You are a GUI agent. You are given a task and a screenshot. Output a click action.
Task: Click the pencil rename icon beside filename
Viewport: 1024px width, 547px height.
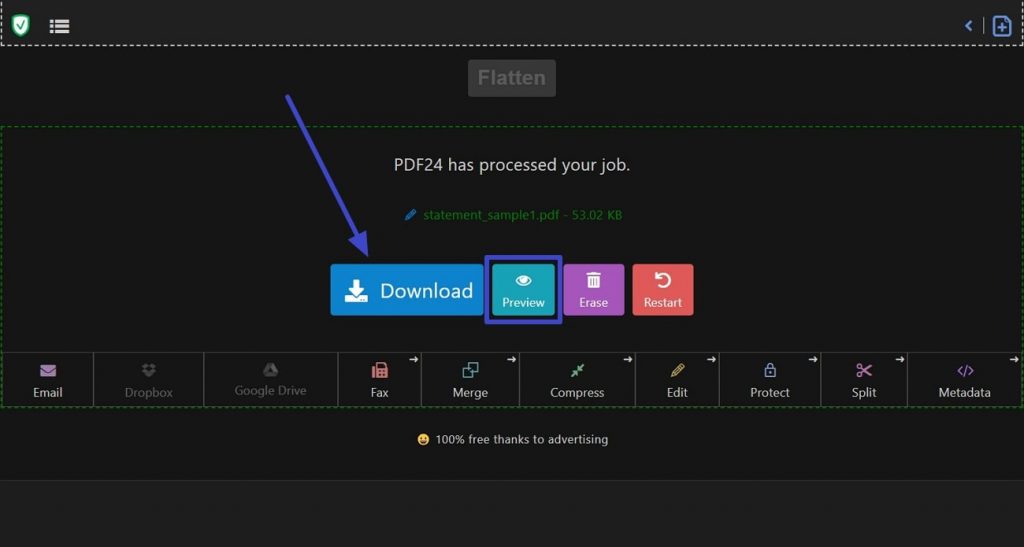[x=410, y=215]
